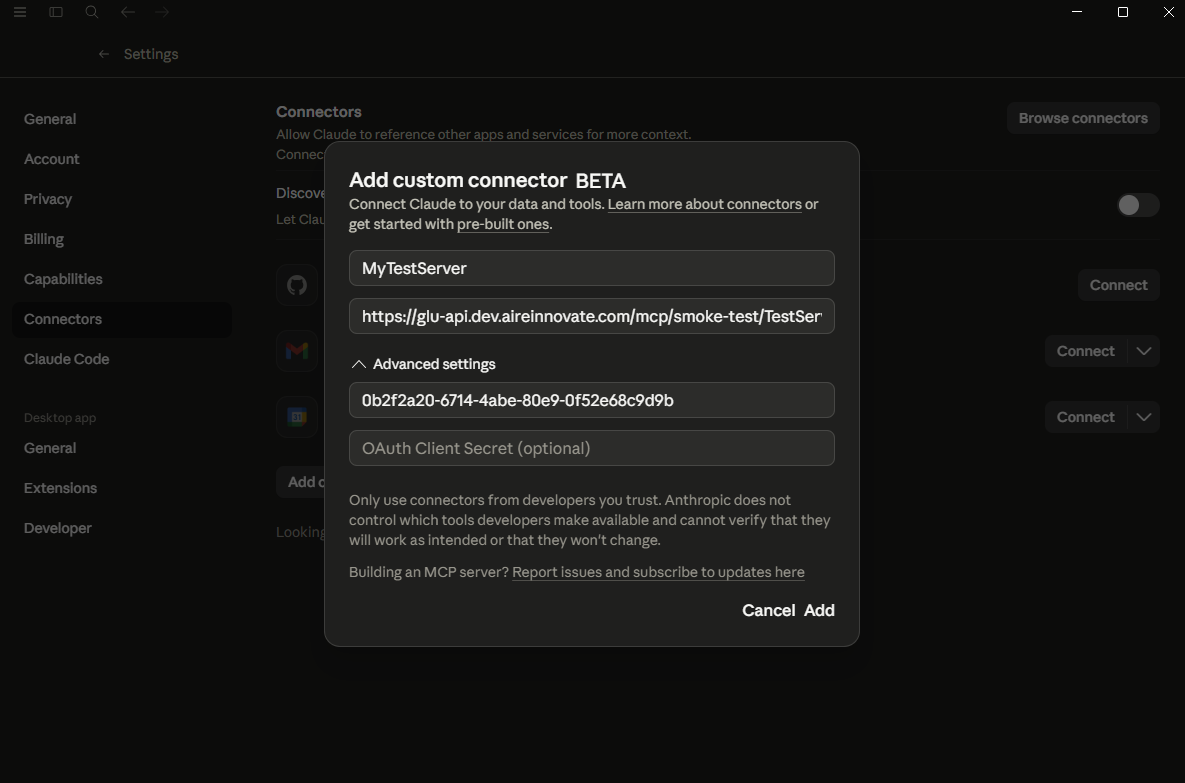Click the Settings page title
This screenshot has width=1185, height=783.
coord(151,54)
